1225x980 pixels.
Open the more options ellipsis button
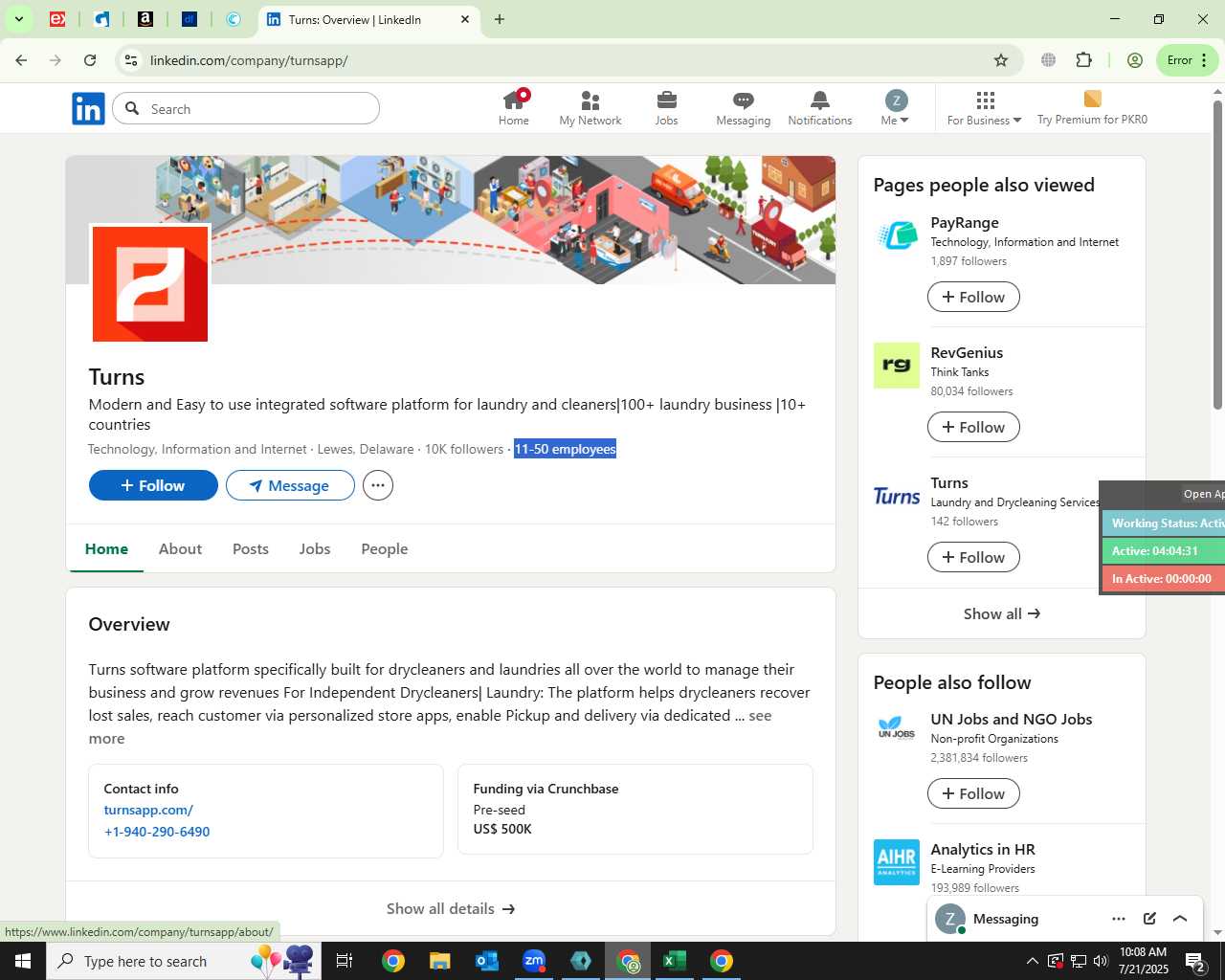pos(378,485)
